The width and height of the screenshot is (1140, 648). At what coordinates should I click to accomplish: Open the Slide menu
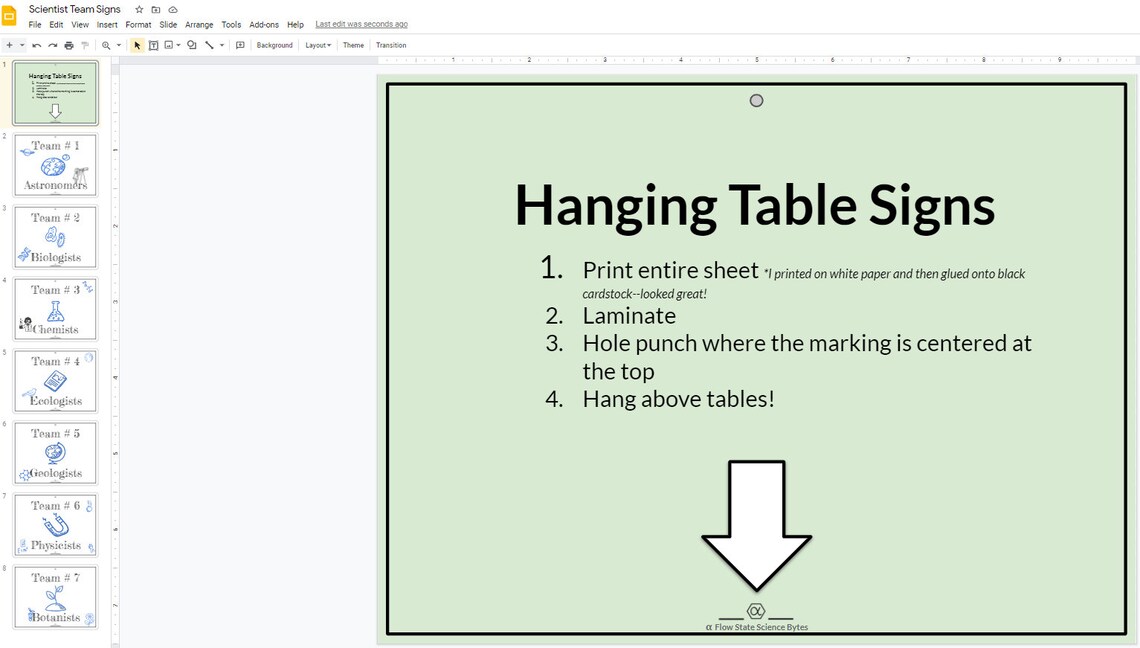click(167, 24)
